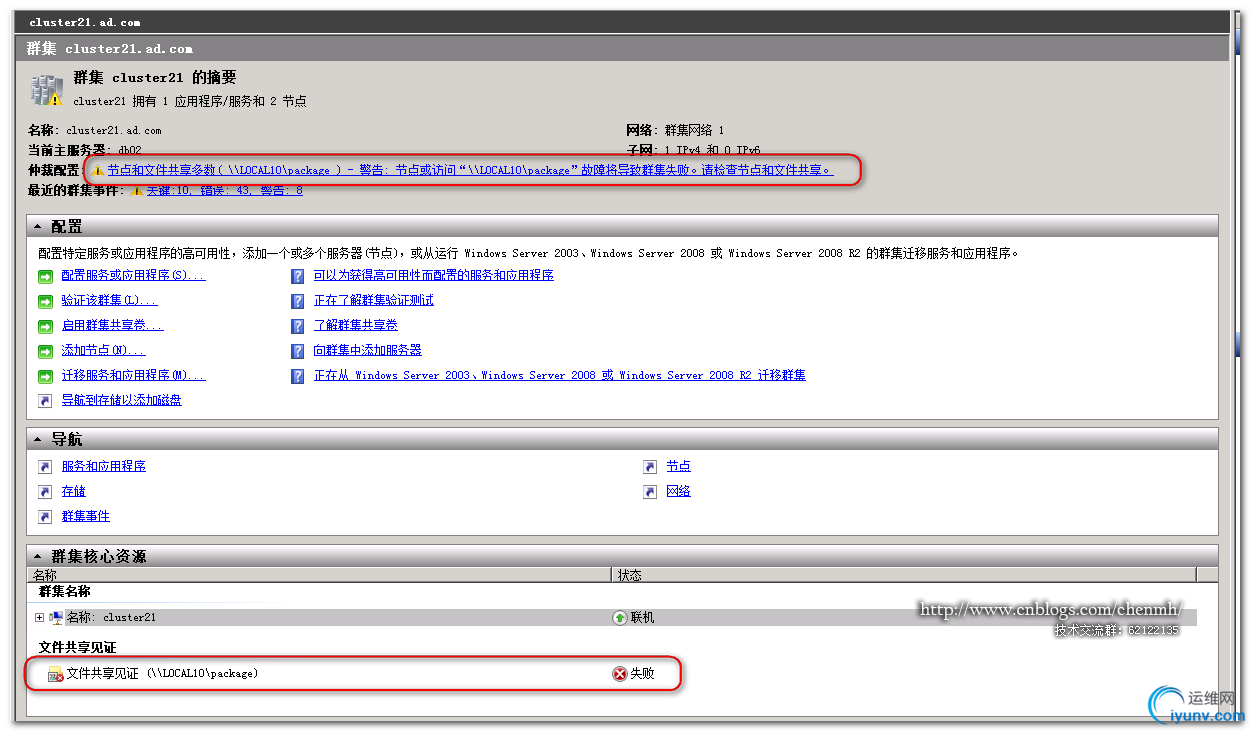Open 配置服务或应用程序(S)... link

click(x=133, y=275)
